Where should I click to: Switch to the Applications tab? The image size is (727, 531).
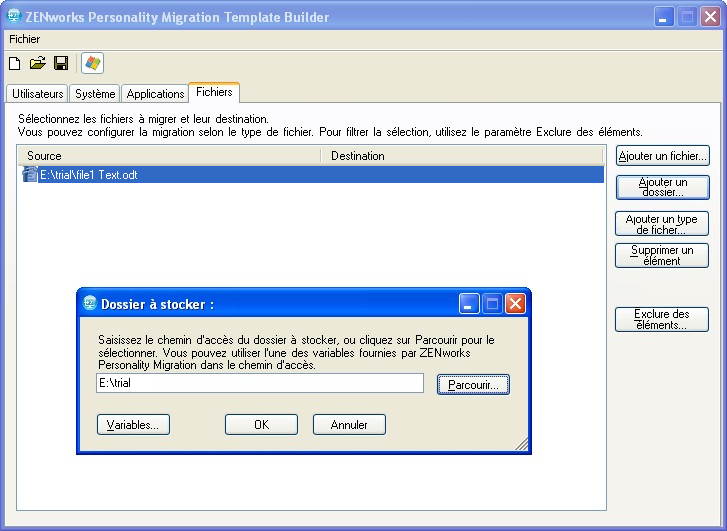[x=155, y=94]
